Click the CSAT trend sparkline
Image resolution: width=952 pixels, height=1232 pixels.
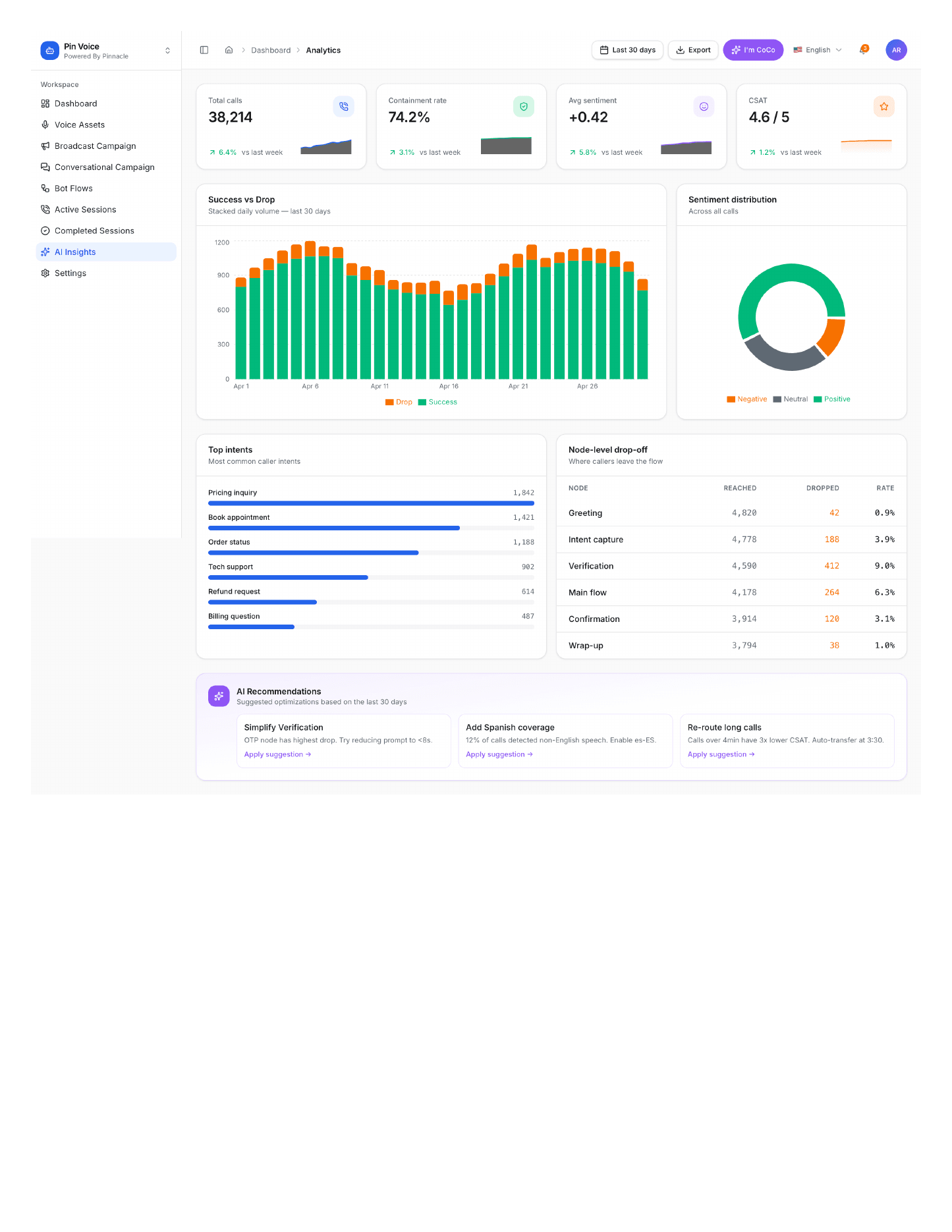coord(866,146)
